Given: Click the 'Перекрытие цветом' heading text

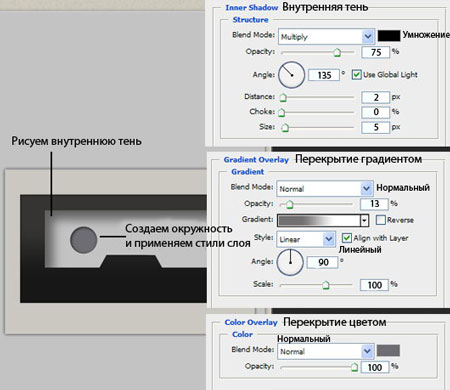Looking at the screenshot, I should coord(335,322).
